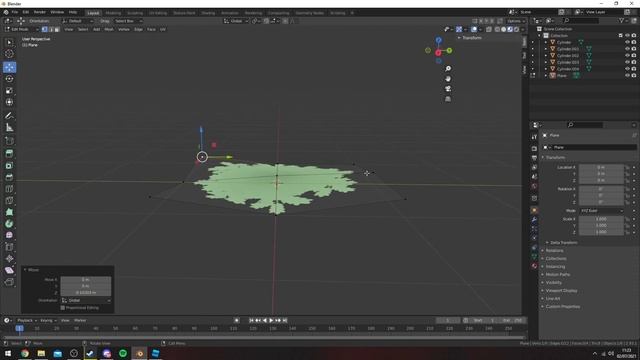The image size is (640, 360).
Task: Switch to the Modeling workspace tab
Action: 113,13
